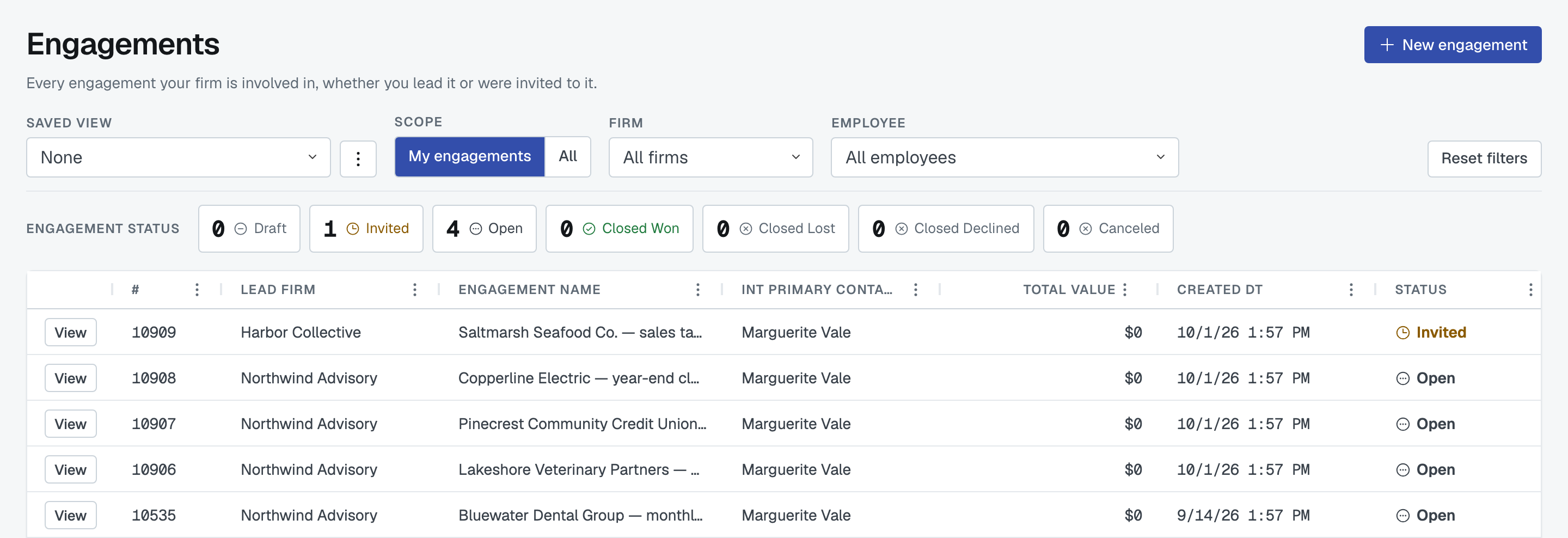
Task: Open the Saved View dropdown
Action: click(x=179, y=157)
